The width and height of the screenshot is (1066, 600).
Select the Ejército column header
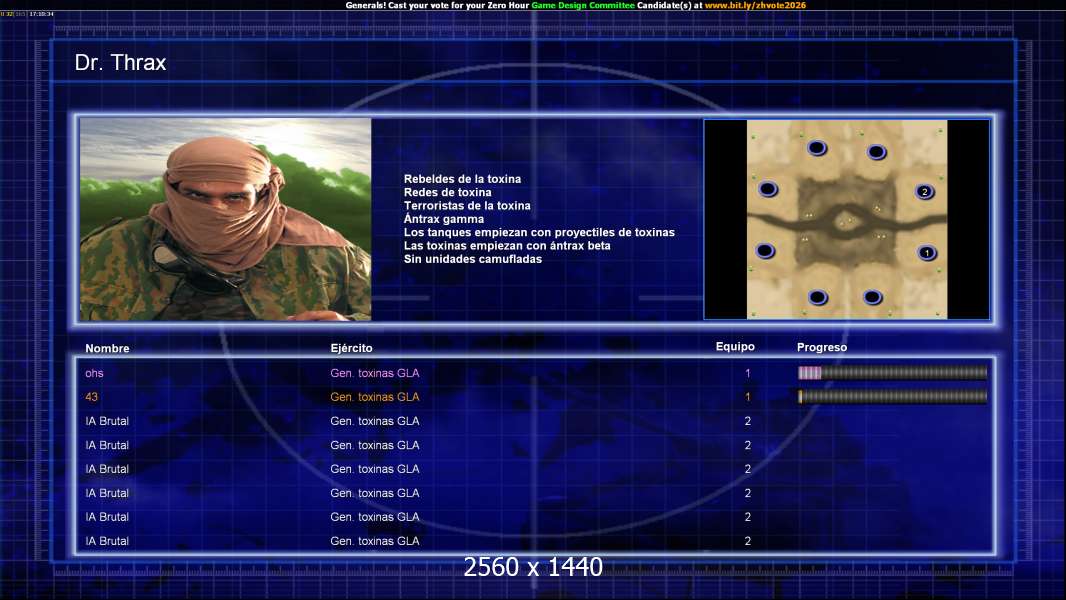coord(351,348)
